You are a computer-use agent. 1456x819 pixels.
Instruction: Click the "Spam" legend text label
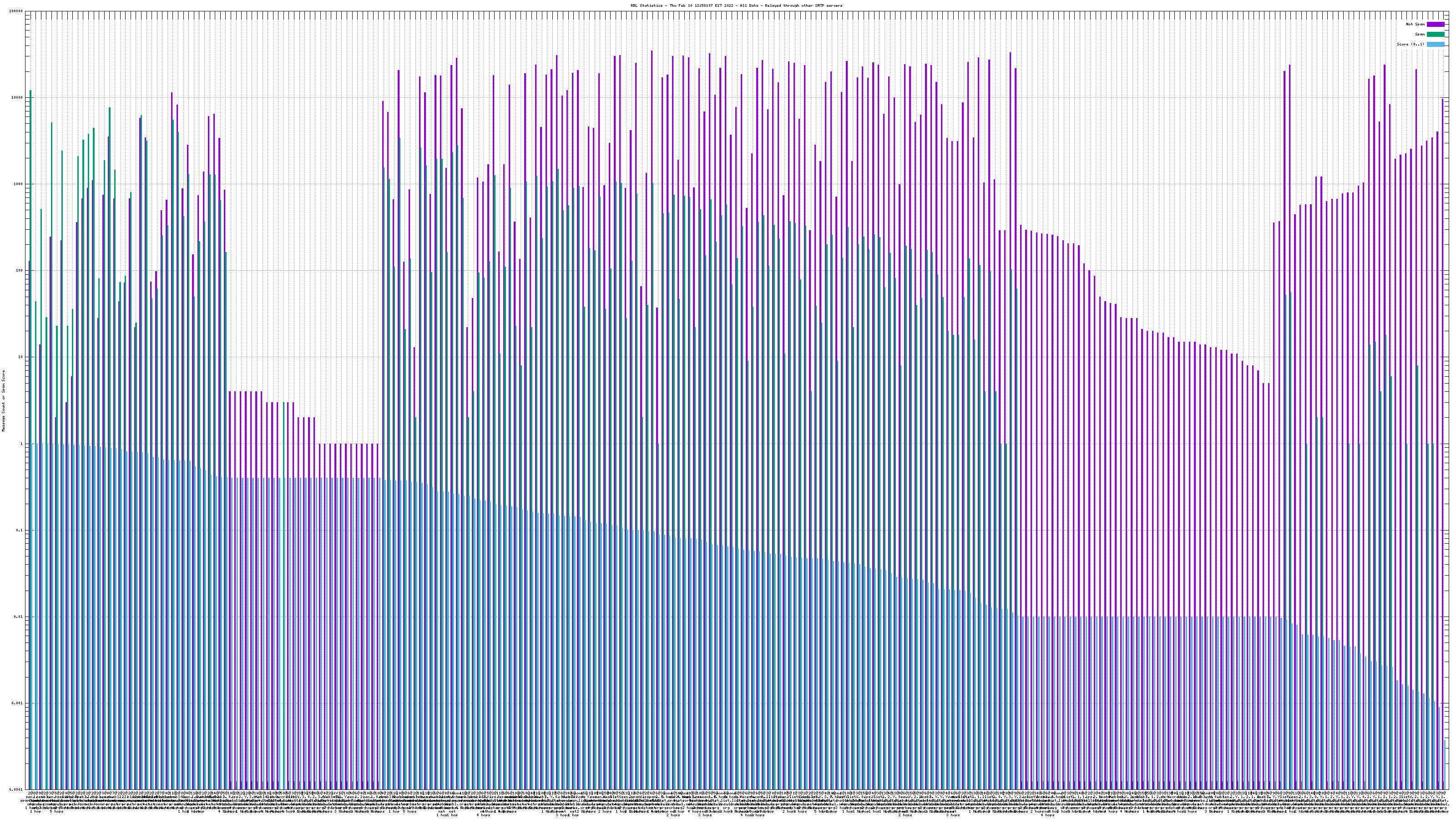1420,35
